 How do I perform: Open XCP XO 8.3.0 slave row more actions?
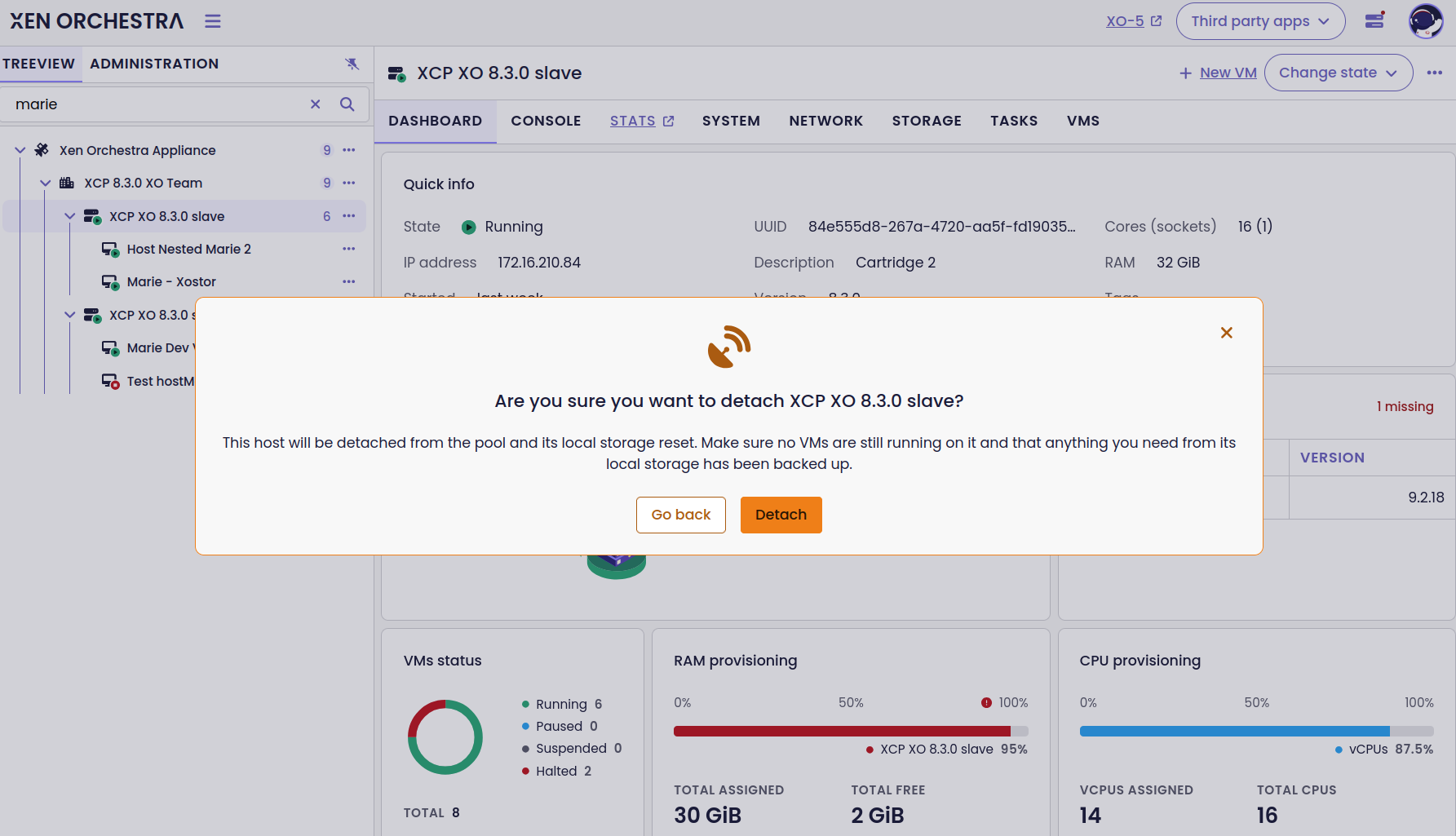coord(349,216)
